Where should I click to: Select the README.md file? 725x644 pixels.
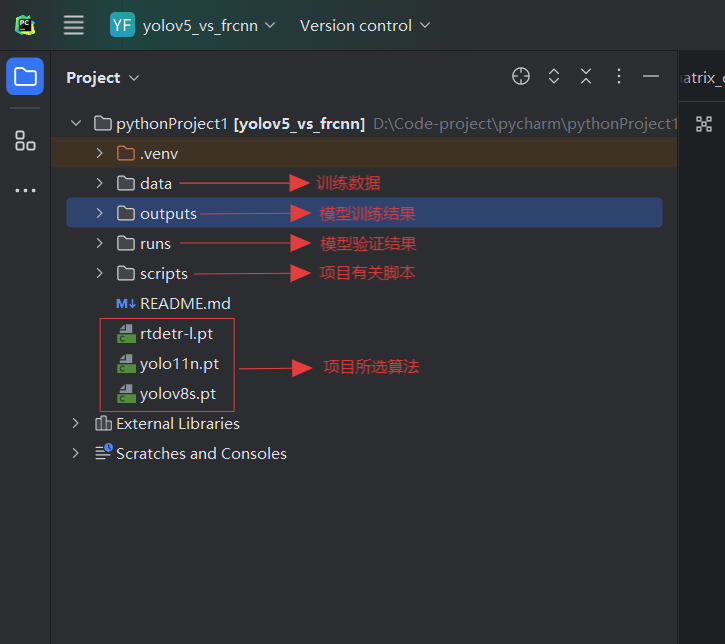tap(185, 303)
